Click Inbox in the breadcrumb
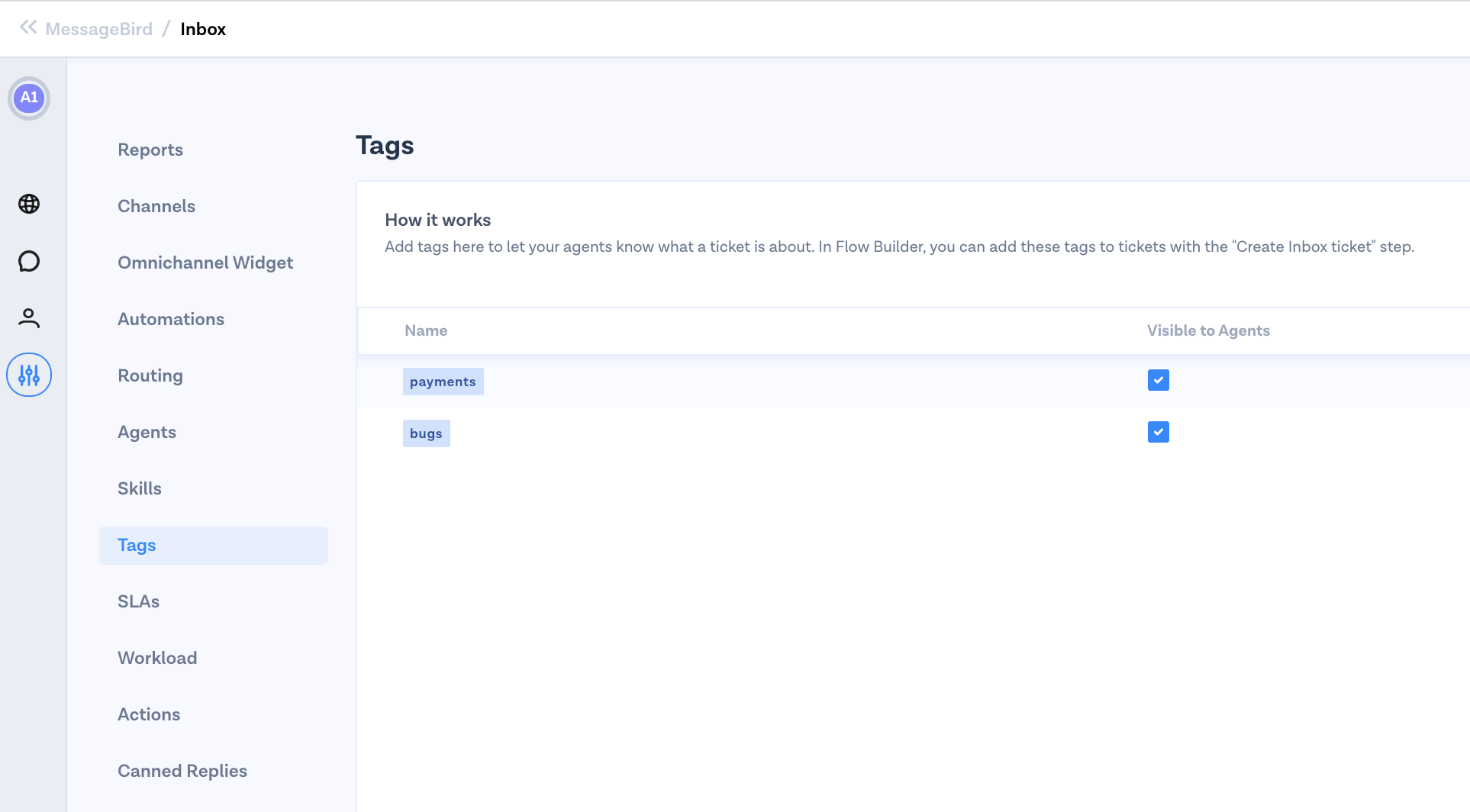 tap(203, 29)
